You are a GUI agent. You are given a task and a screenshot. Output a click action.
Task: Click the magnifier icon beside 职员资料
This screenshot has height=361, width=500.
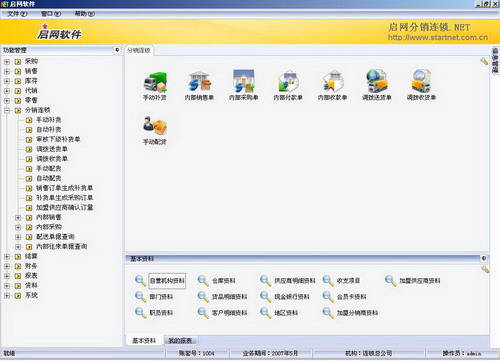(140, 313)
